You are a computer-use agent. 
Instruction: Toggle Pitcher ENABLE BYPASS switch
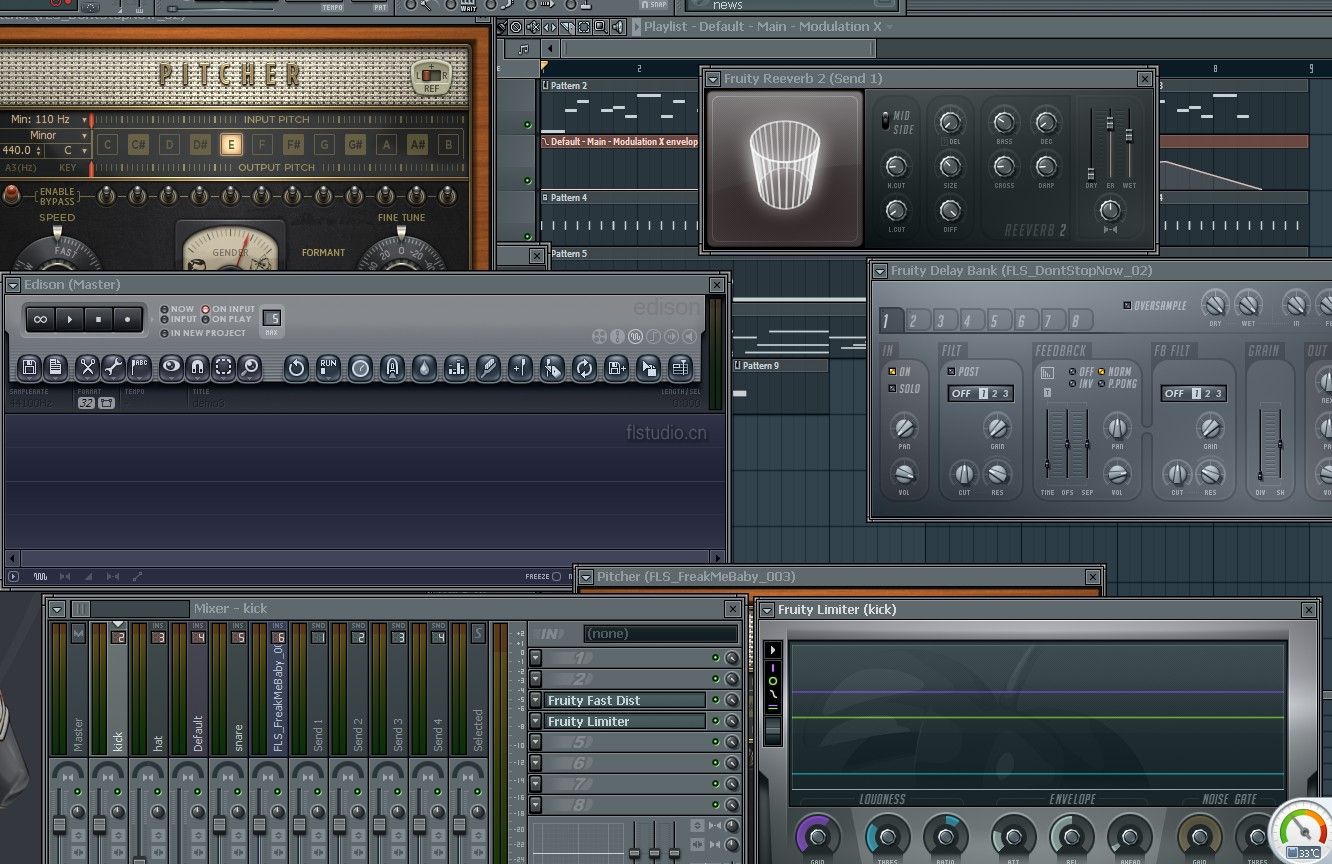pyautogui.click(x=13, y=195)
